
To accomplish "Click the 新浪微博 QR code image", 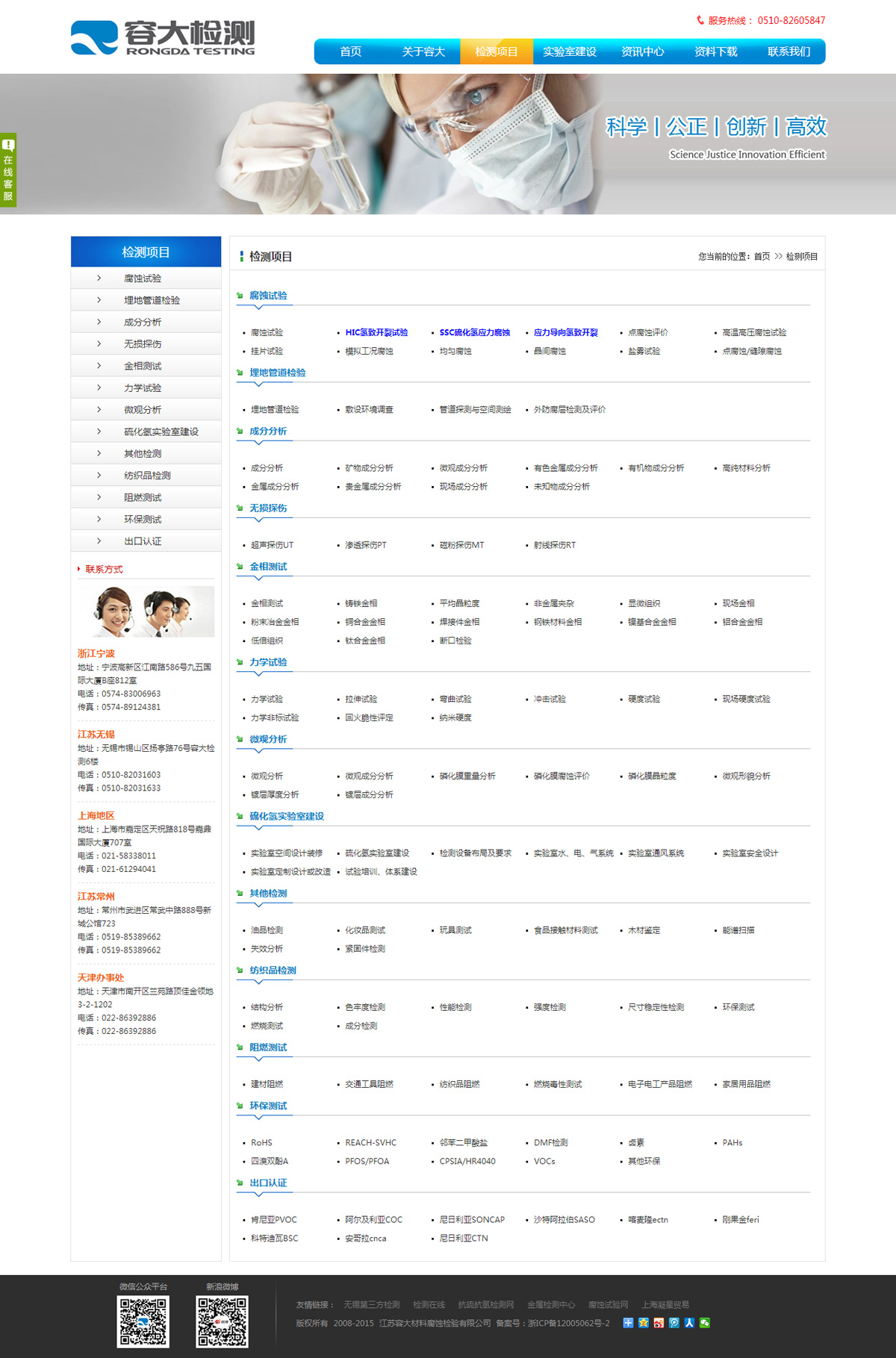I will (x=222, y=1321).
